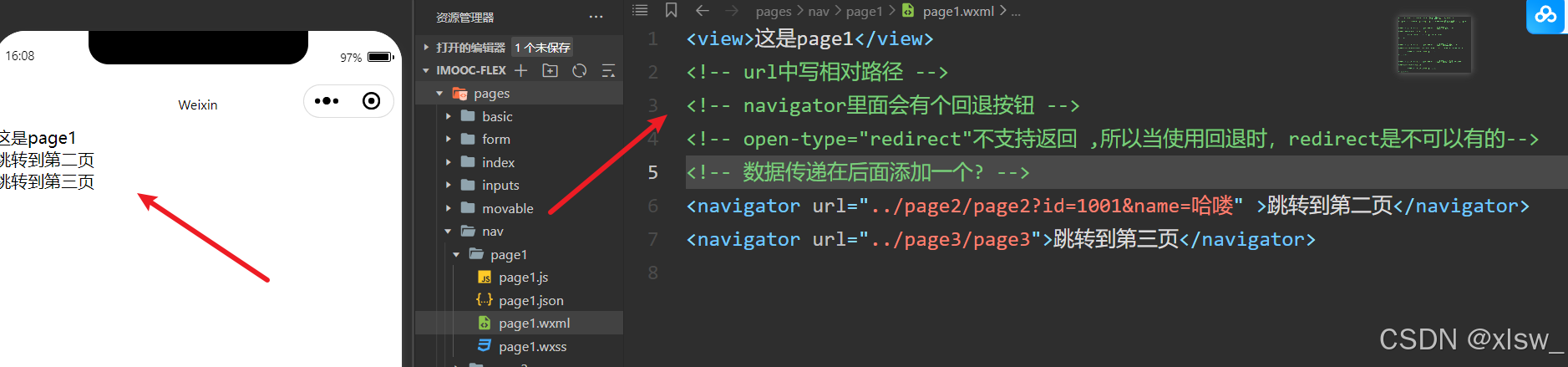Click the 16:08 time in simulator

click(x=20, y=56)
